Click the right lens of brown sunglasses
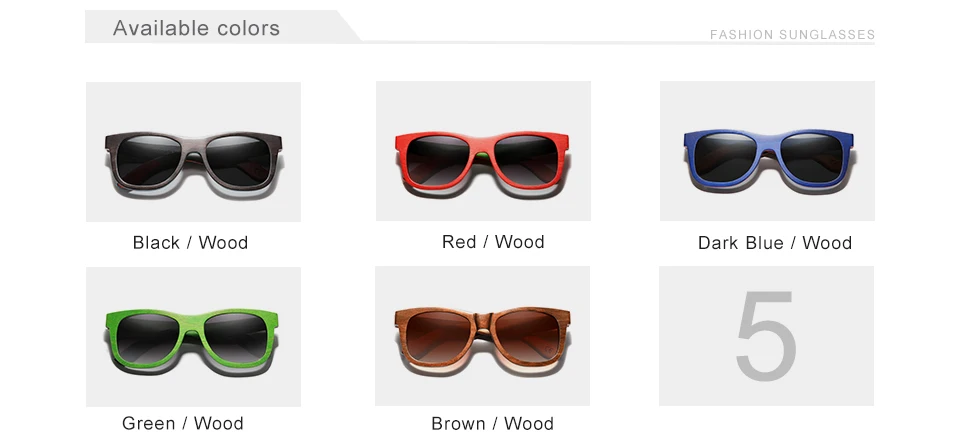This screenshot has height=441, width=960. point(527,336)
